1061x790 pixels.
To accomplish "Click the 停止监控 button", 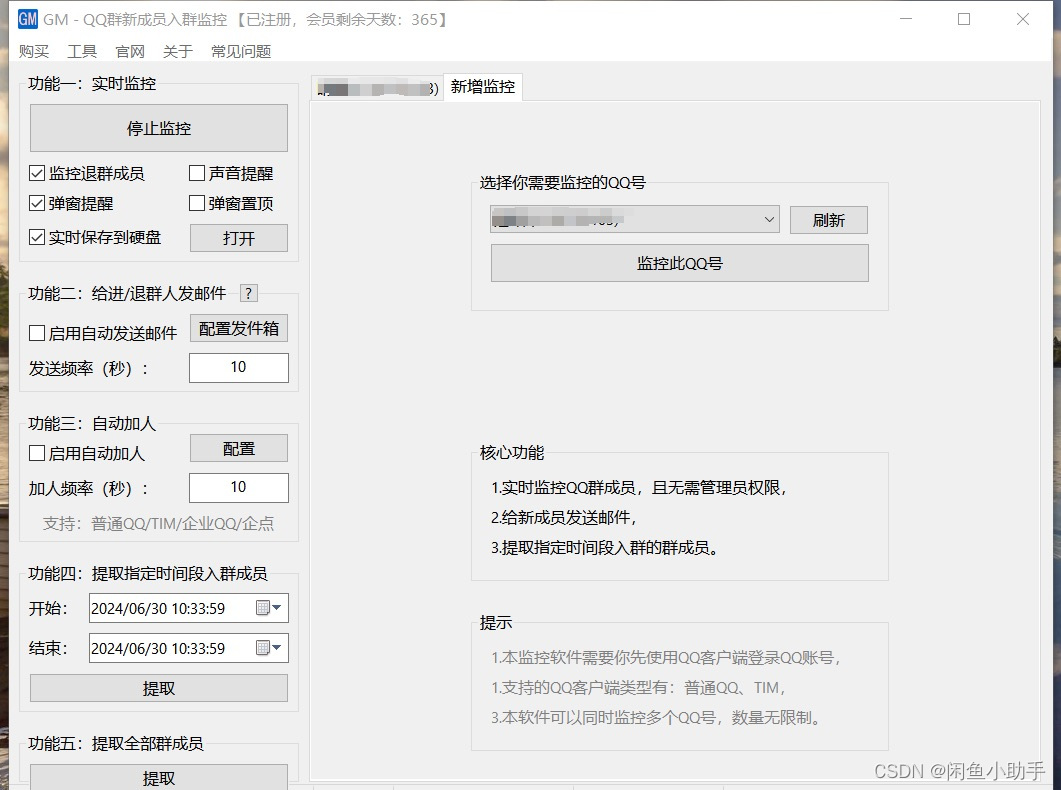I will click(159, 128).
